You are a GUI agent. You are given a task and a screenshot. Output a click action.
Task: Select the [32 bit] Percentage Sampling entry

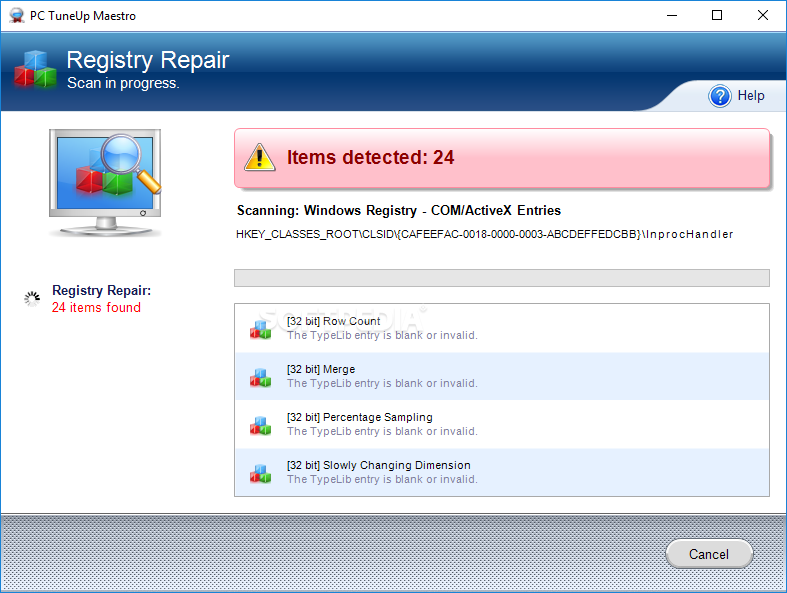502,424
